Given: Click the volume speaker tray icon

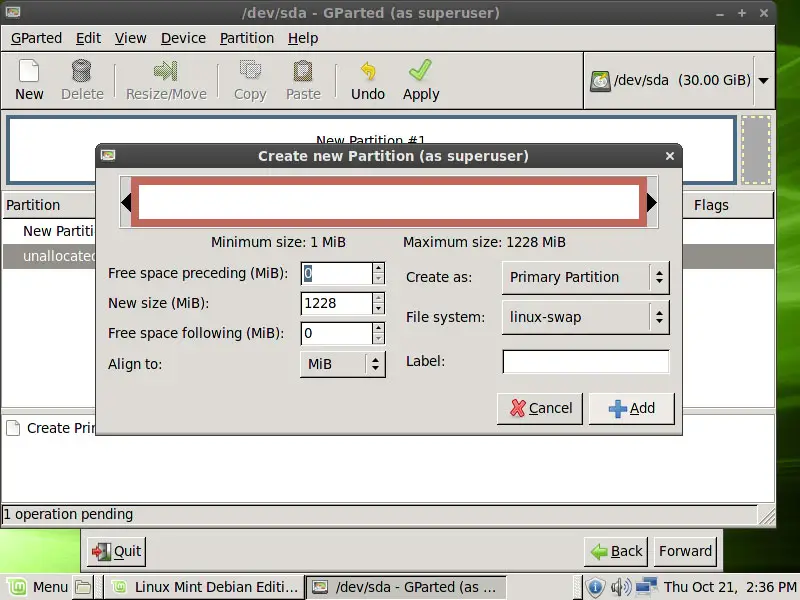Looking at the screenshot, I should tap(620, 587).
